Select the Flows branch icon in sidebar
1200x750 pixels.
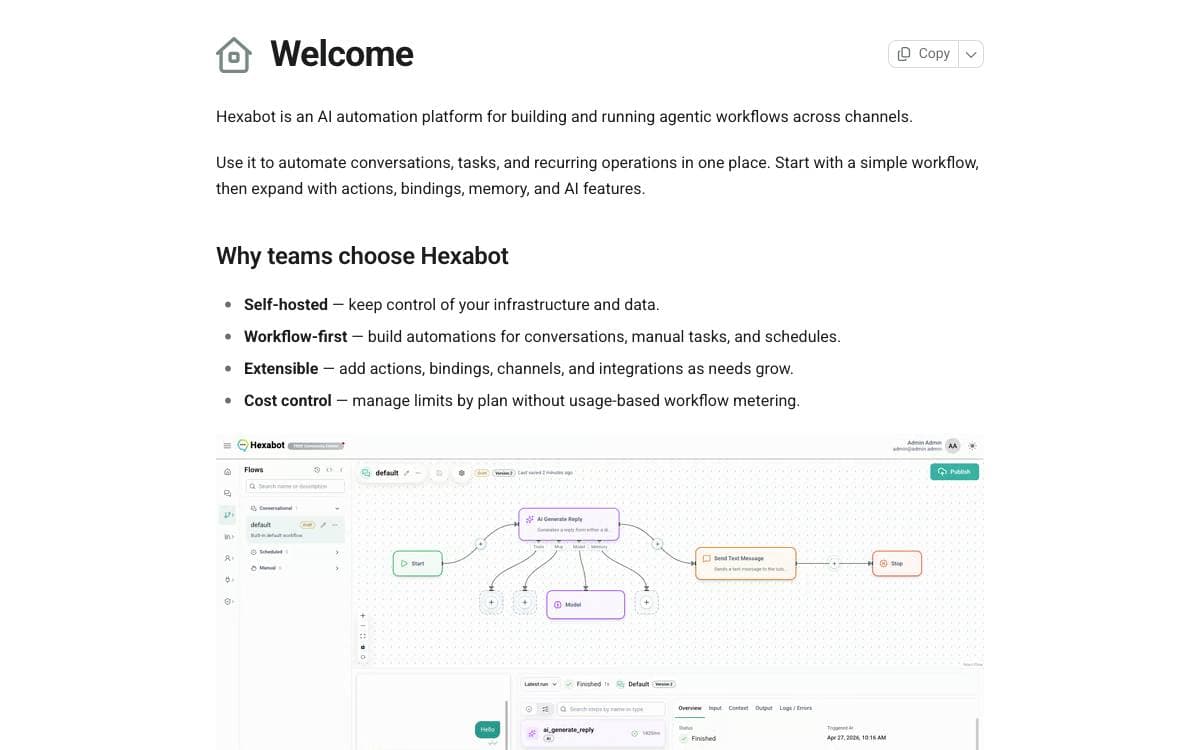point(228,514)
